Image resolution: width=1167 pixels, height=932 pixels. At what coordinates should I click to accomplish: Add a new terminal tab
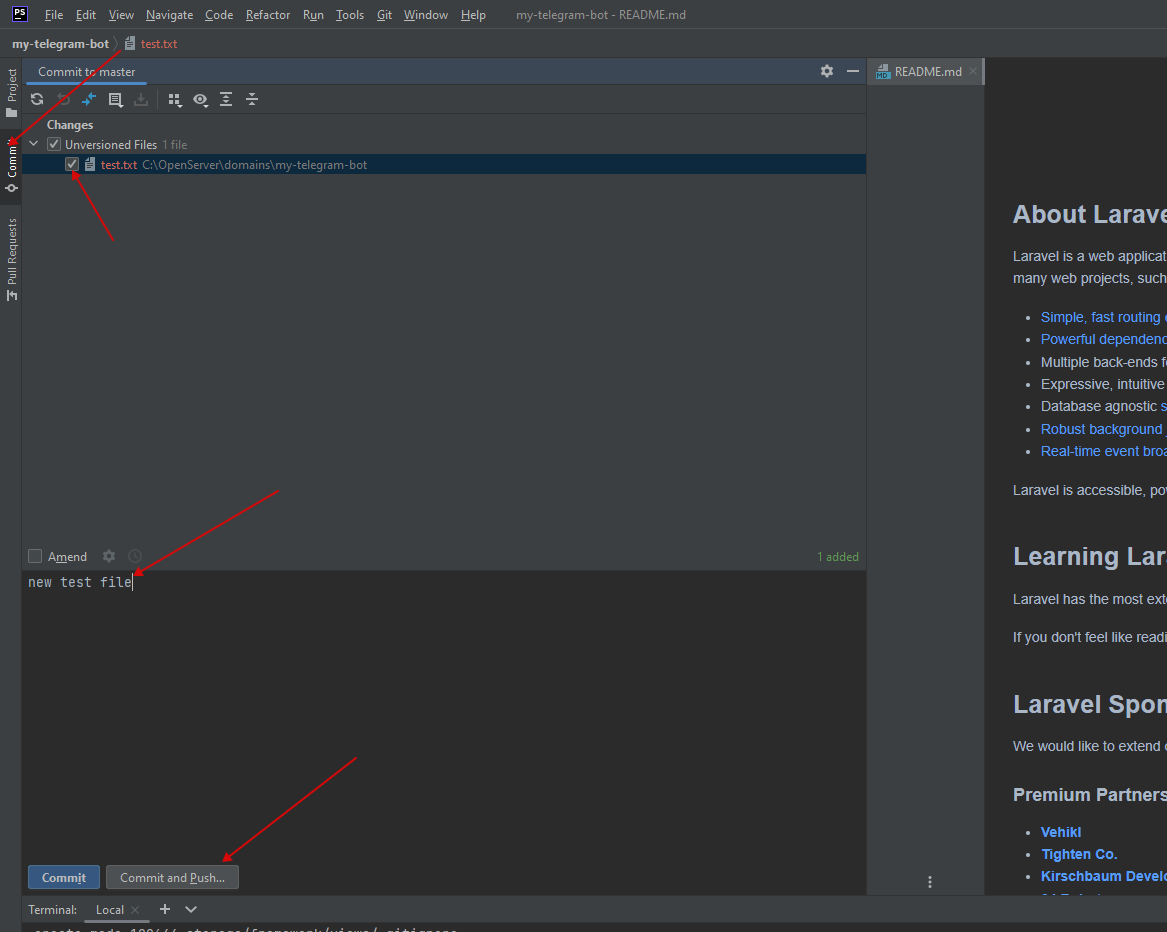pos(165,909)
